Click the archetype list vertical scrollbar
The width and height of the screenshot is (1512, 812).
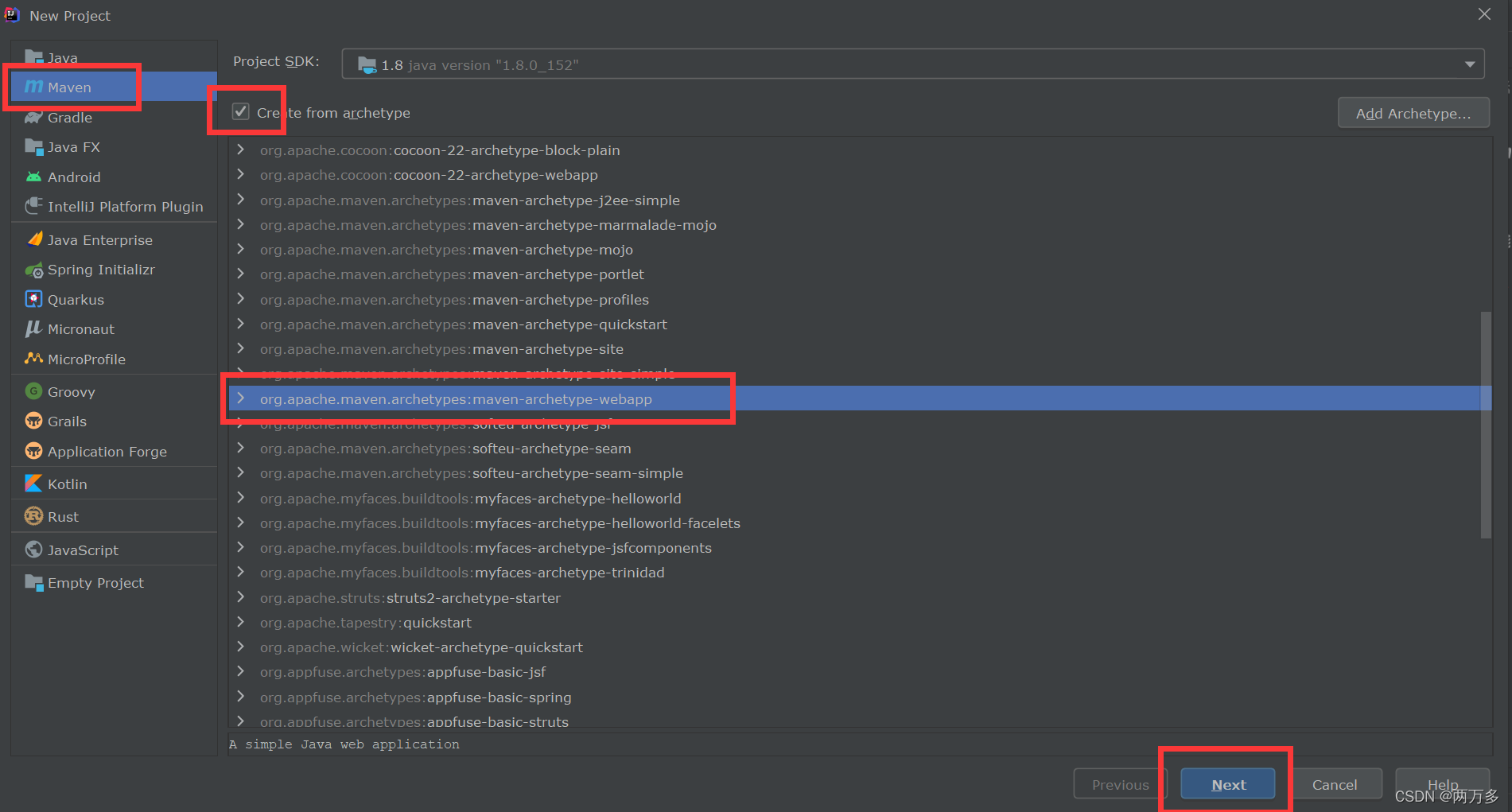1485,425
